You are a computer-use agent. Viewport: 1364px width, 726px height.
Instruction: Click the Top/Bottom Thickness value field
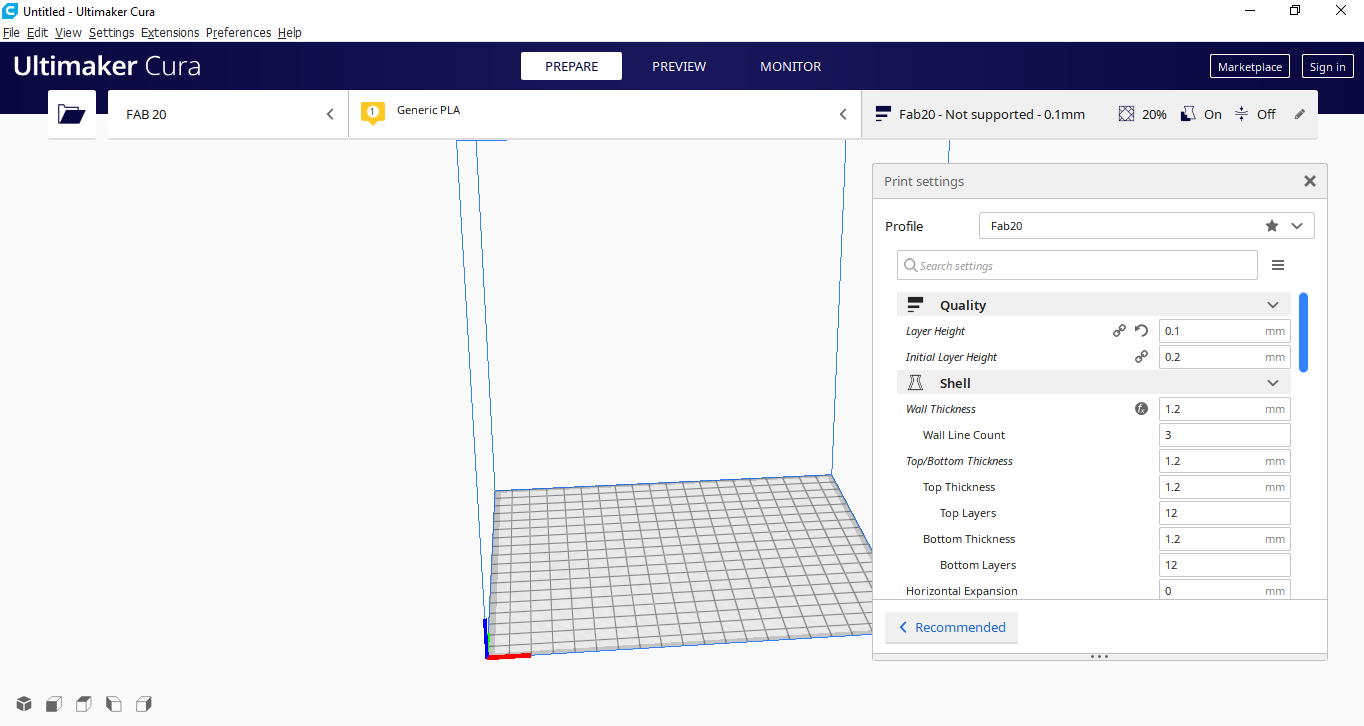[x=1225, y=461]
